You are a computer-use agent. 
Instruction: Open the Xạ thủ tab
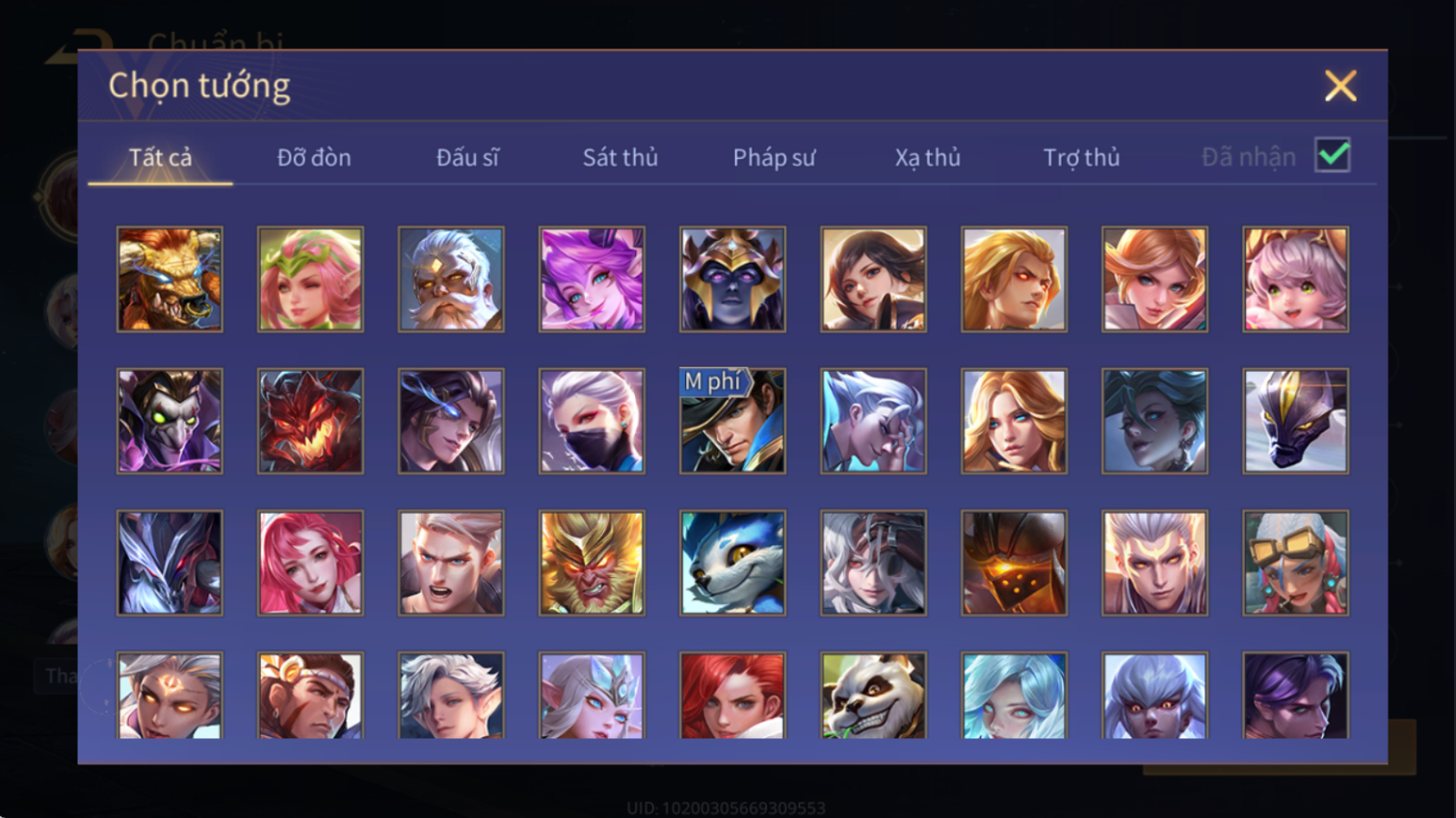pos(927,157)
